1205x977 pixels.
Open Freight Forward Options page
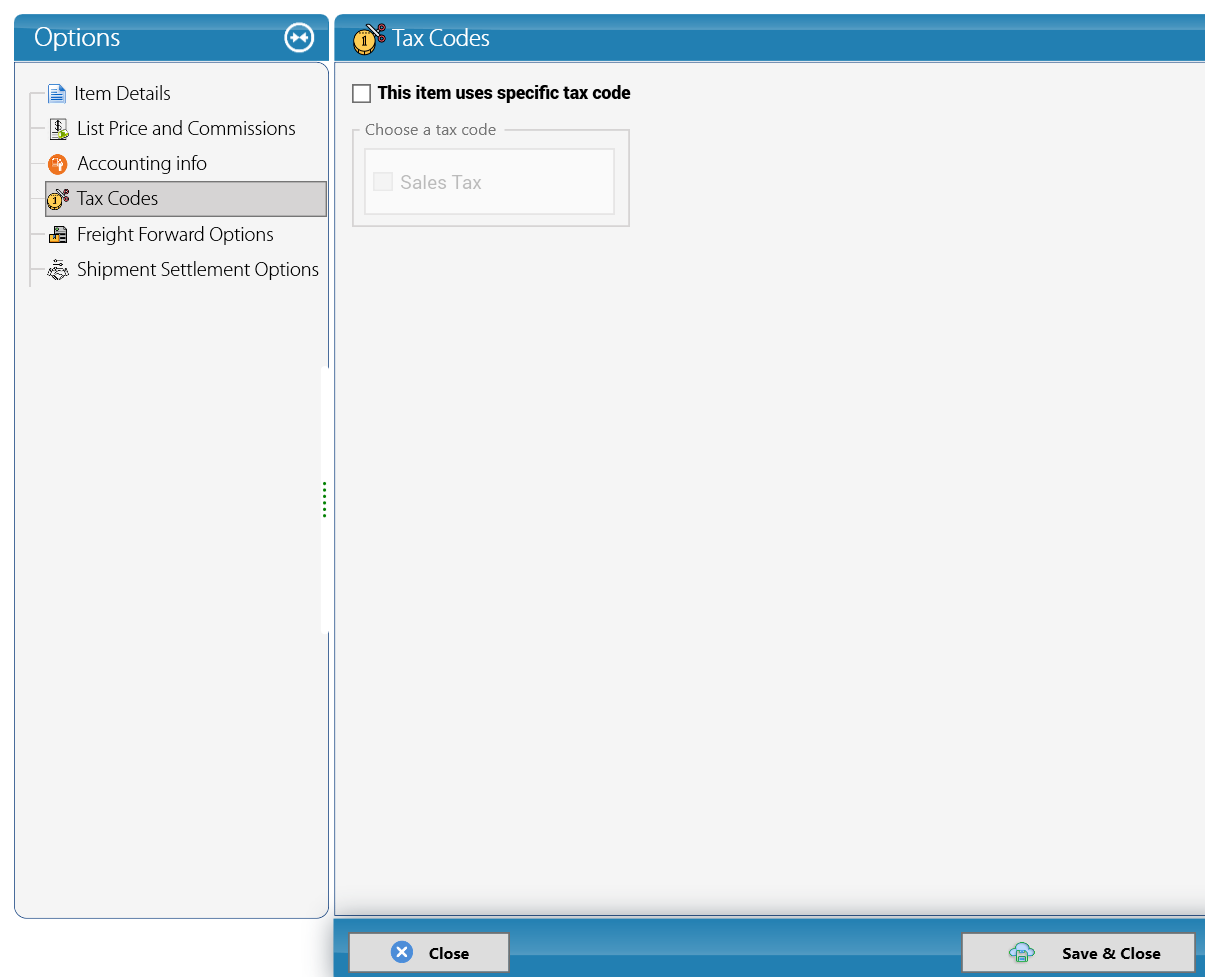point(175,234)
